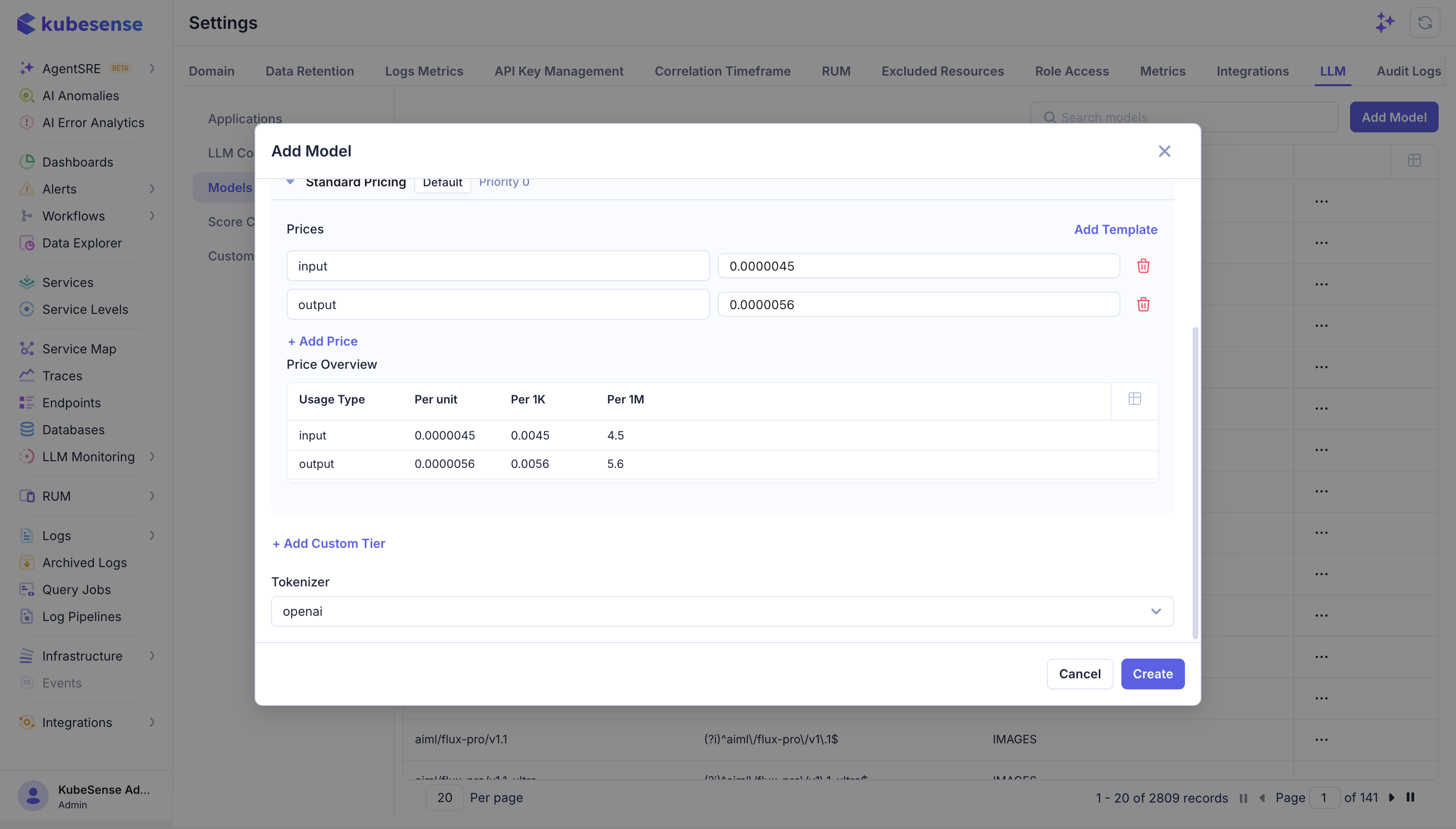This screenshot has width=1456, height=829.
Task: Click the Search models field
Action: [x=1184, y=117]
